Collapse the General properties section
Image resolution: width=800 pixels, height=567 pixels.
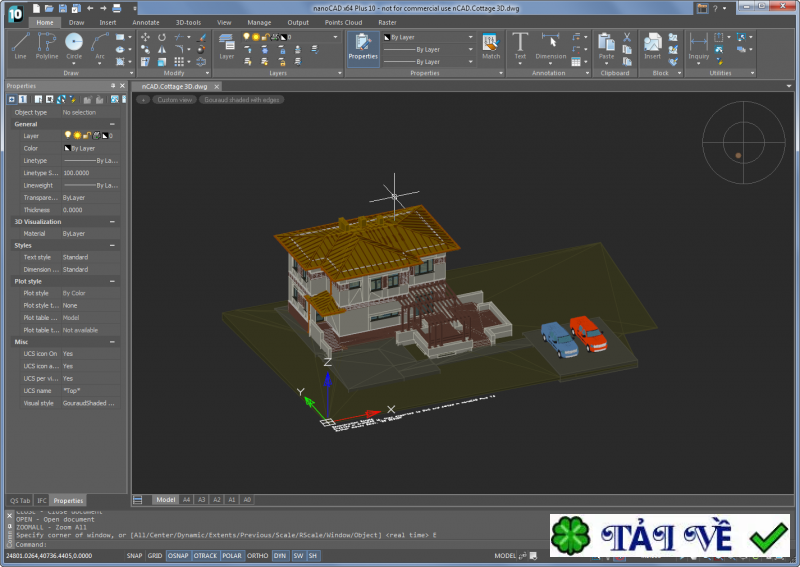(112, 124)
